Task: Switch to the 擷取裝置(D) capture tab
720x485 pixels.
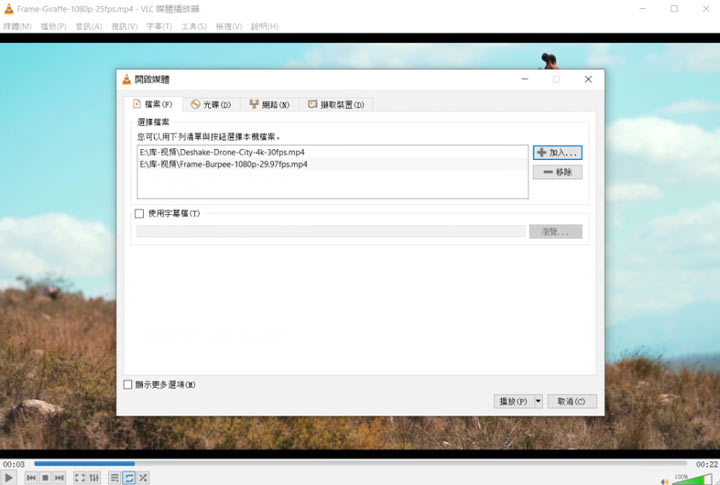Action: click(336, 105)
